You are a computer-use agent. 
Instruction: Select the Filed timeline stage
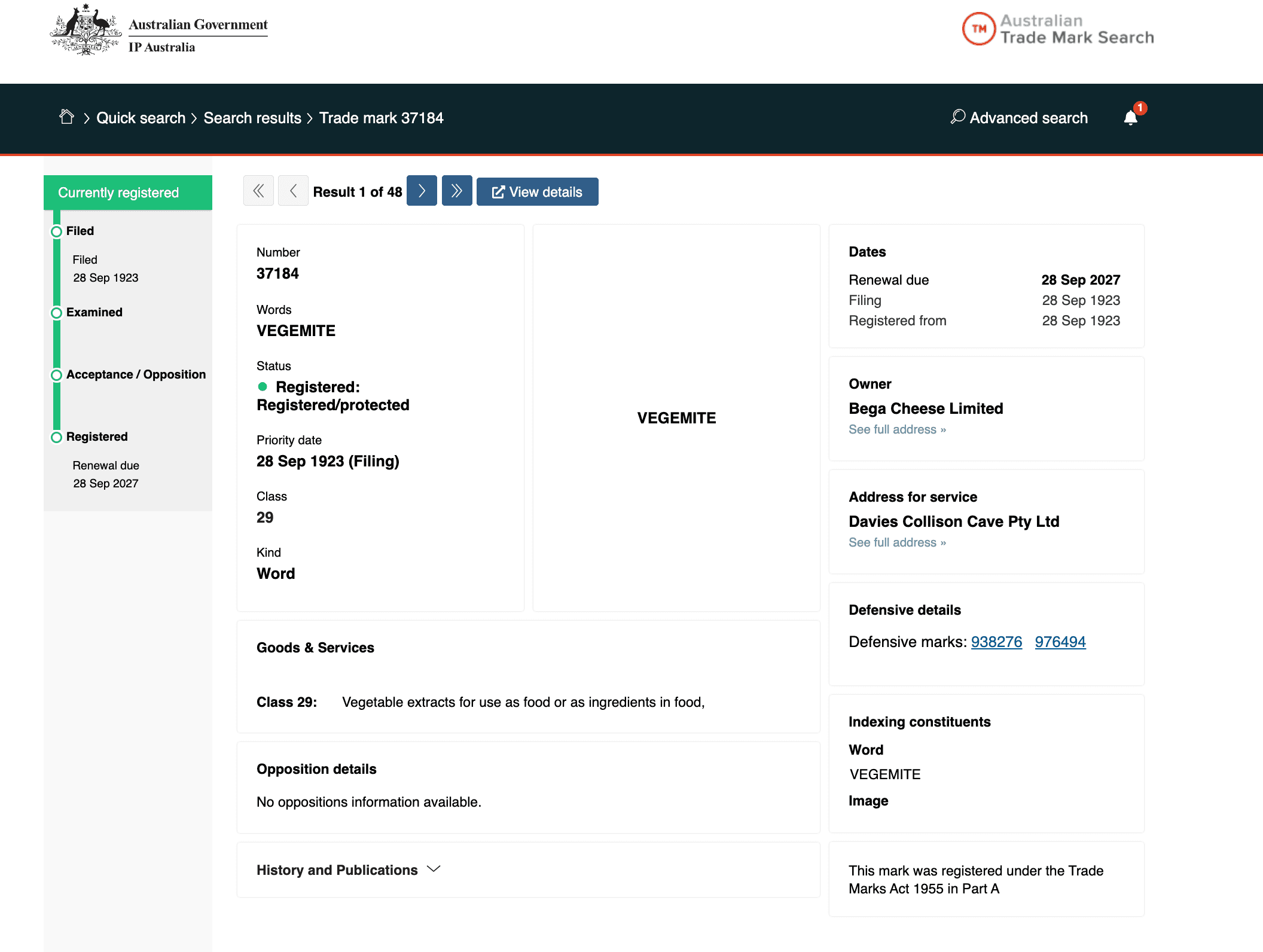pyautogui.click(x=80, y=231)
